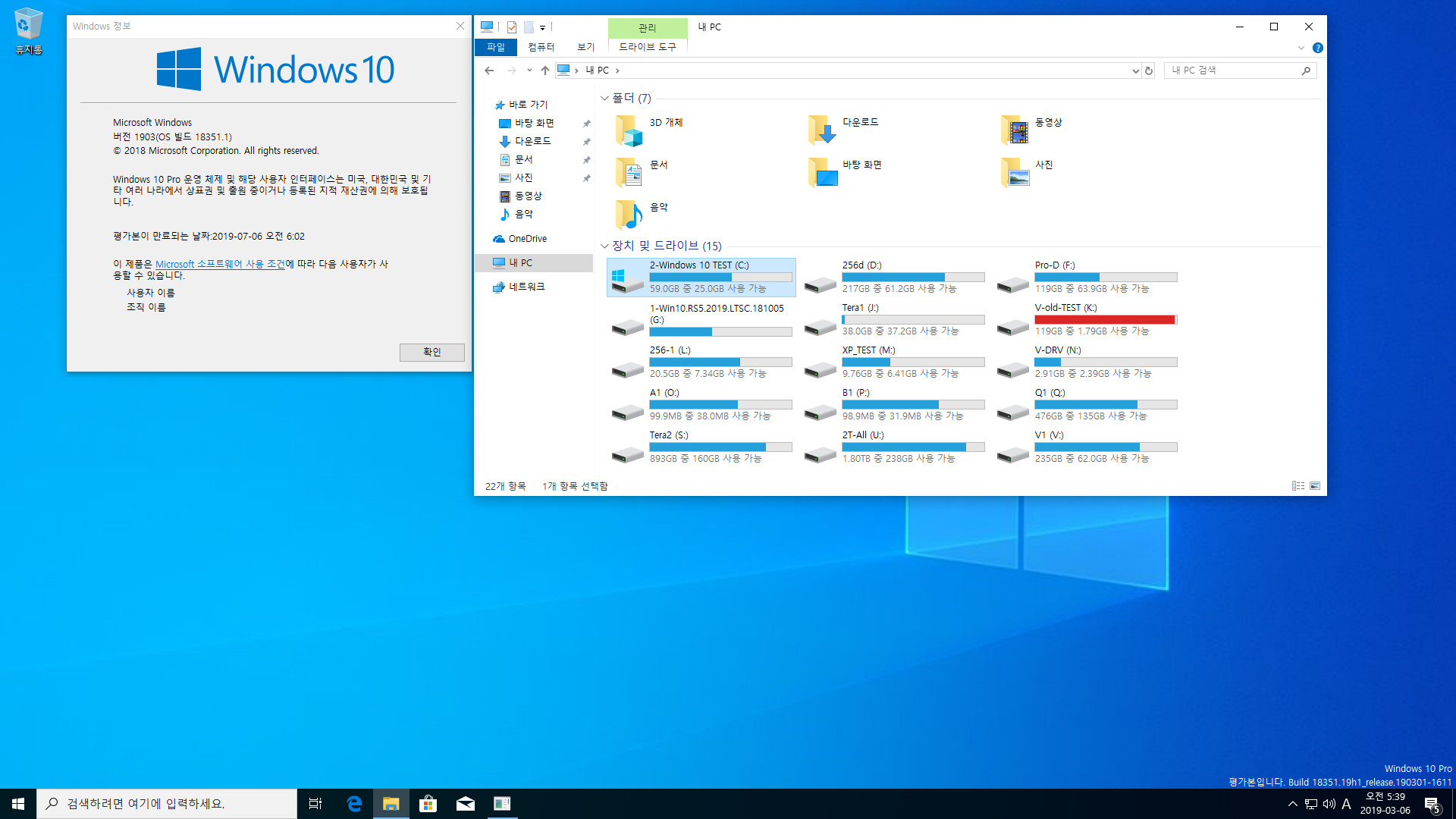Show hidden system tray icons
Image resolution: width=1456 pixels, height=819 pixels.
(1292, 804)
